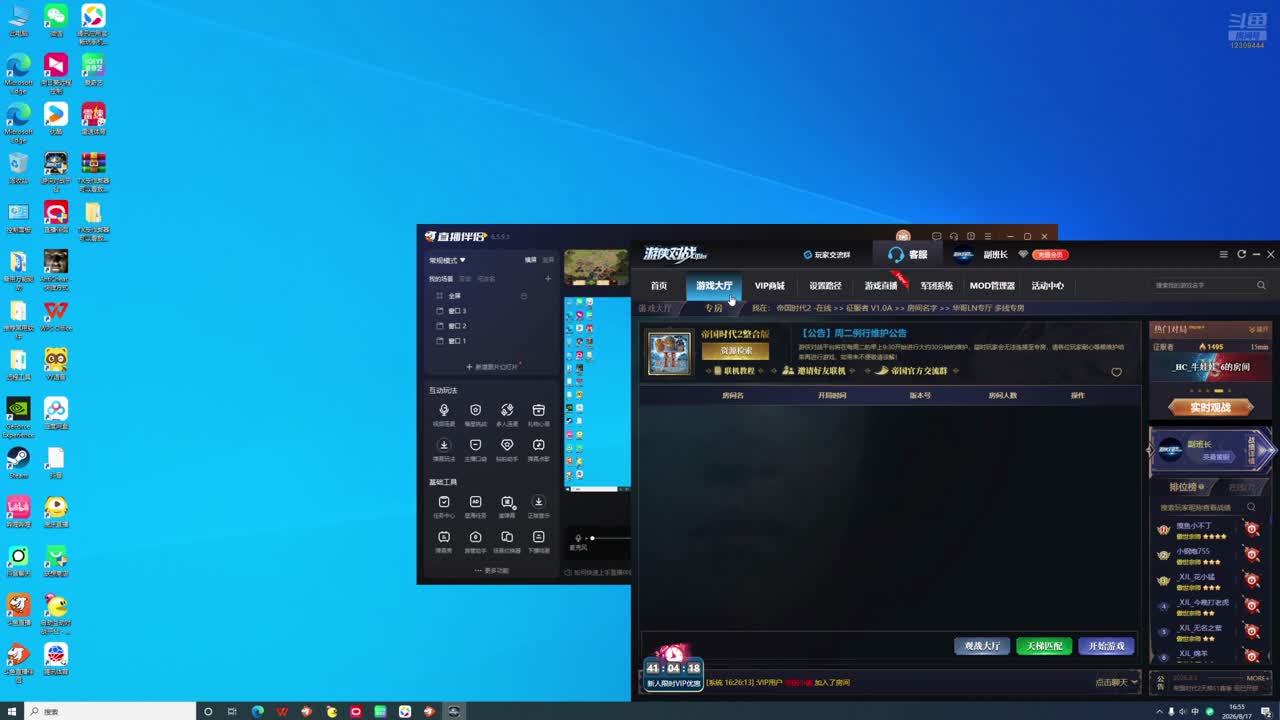This screenshot has height=720, width=1280.
Task: Click the multi-user link icon under 互动玩法
Action: [507, 410]
